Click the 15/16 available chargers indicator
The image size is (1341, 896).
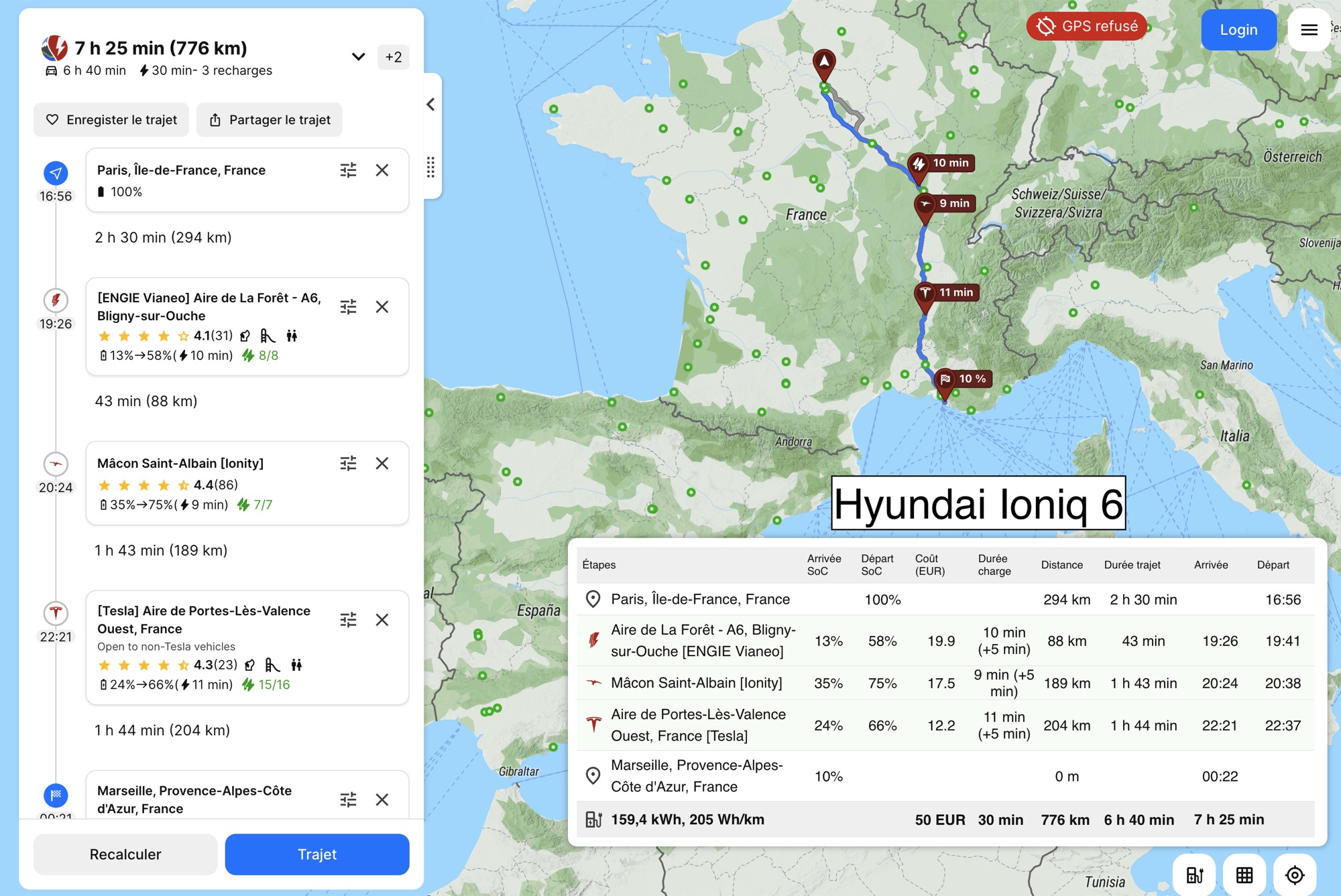coord(266,684)
